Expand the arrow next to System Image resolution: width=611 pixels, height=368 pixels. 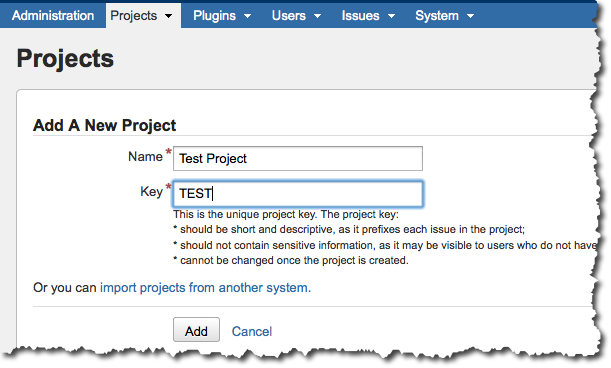pyautogui.click(x=471, y=16)
